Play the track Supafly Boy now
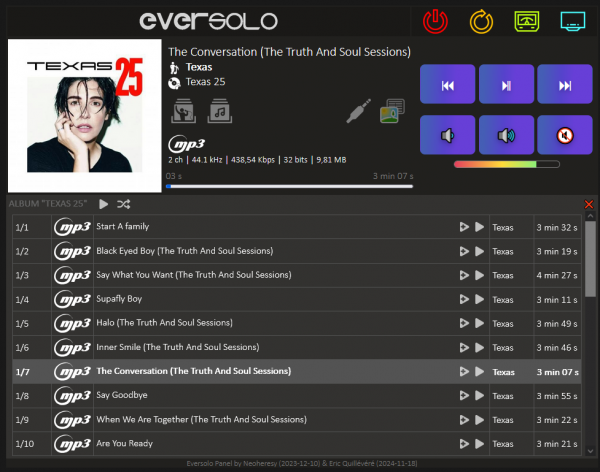This screenshot has height=472, width=600. (x=479, y=299)
